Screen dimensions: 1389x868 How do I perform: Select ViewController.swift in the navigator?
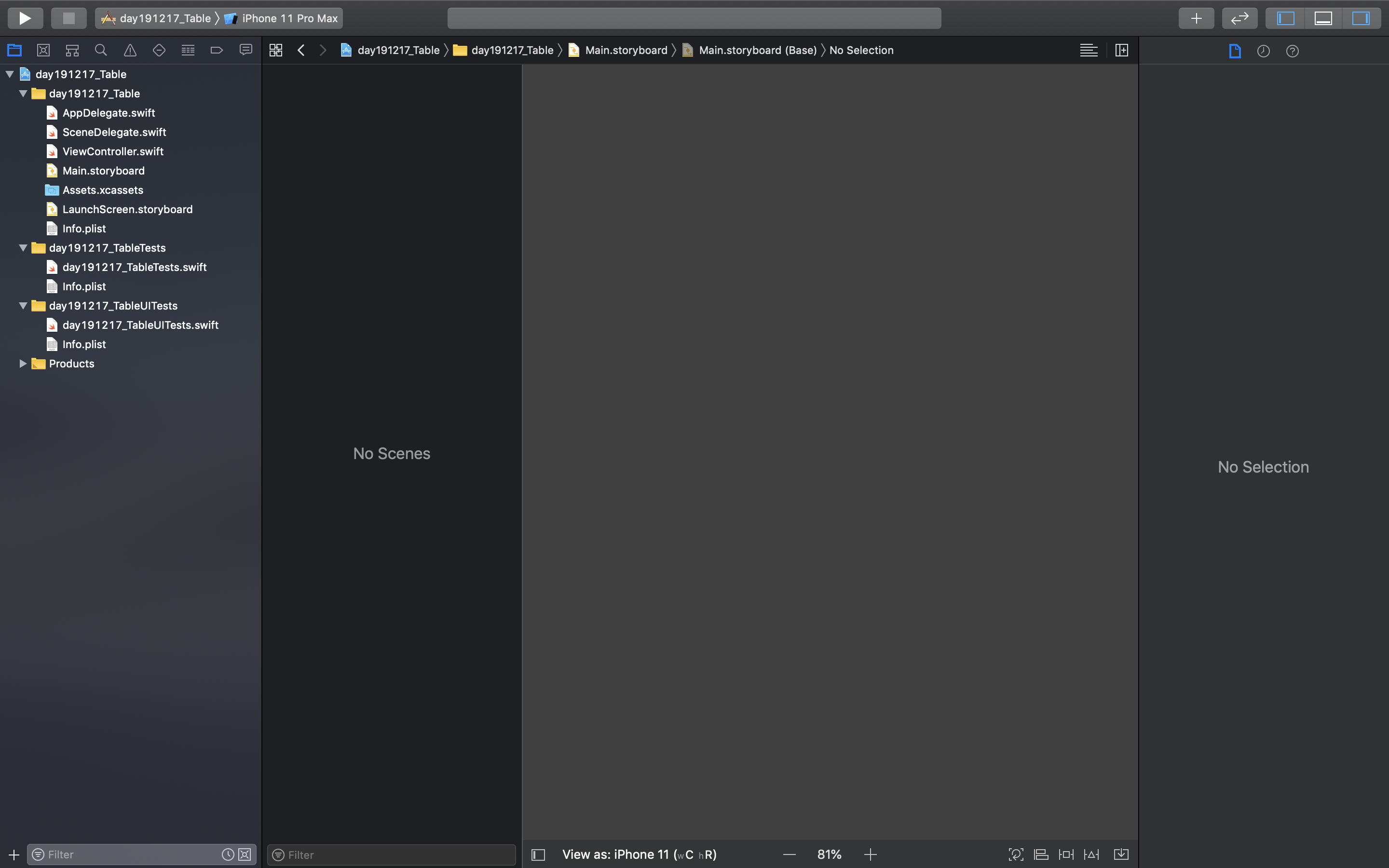click(x=112, y=151)
